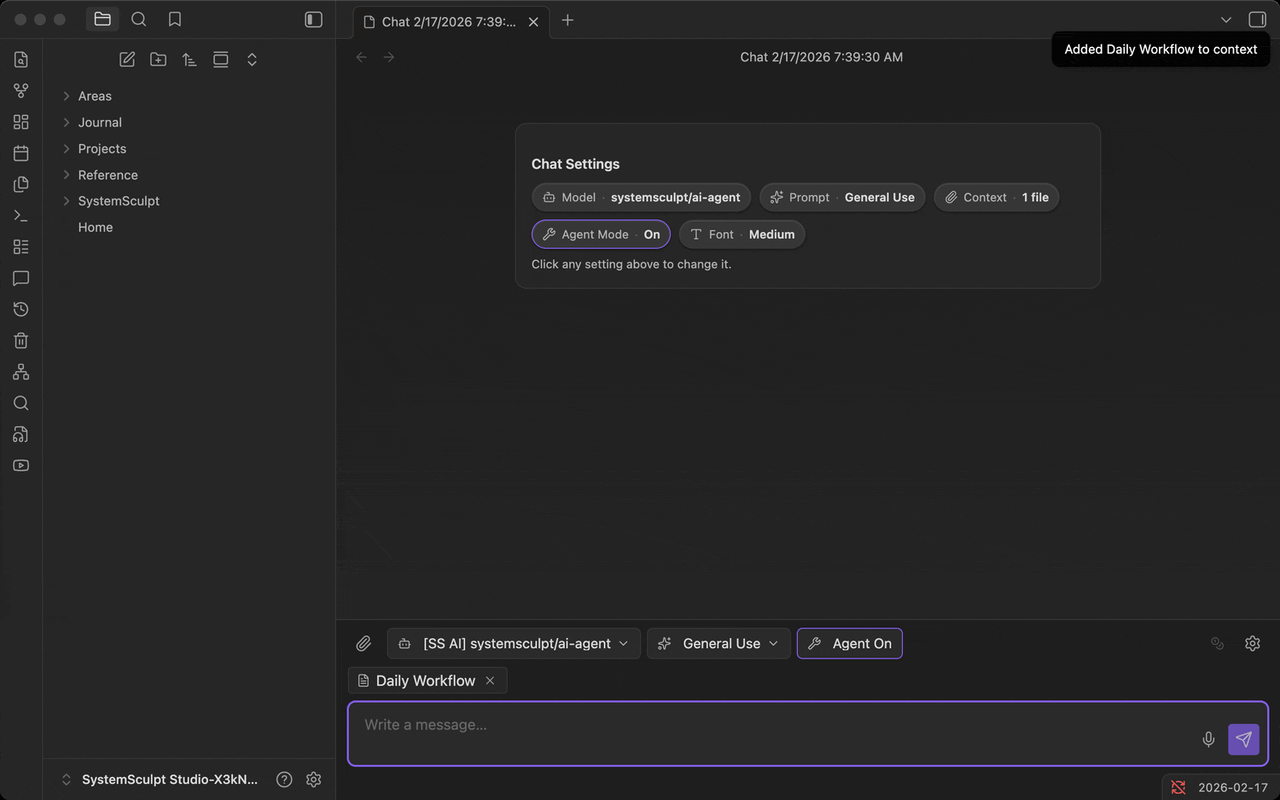Turn off Agent Mode in Chat Settings

[600, 233]
